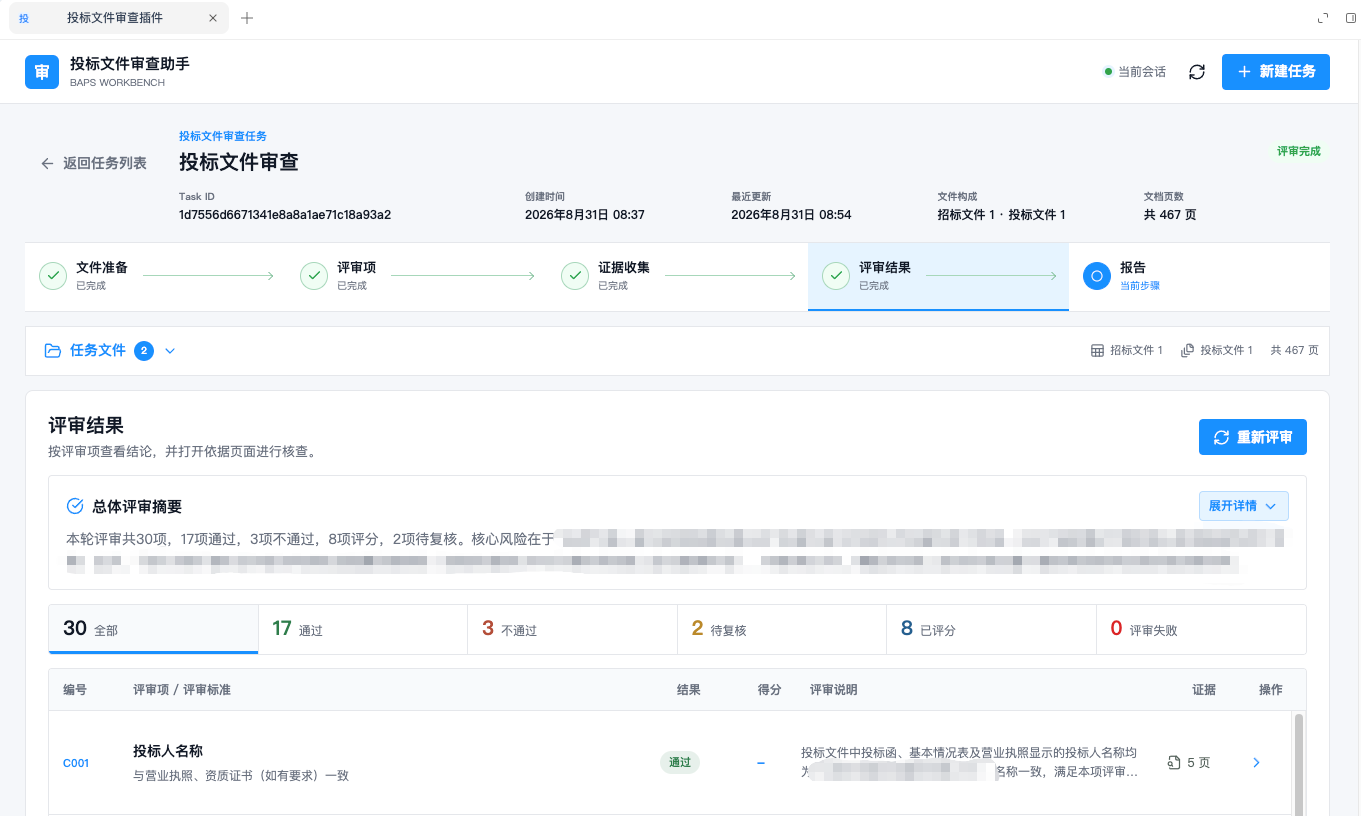
Task: Open the 文件准备 step
Action: [155, 277]
